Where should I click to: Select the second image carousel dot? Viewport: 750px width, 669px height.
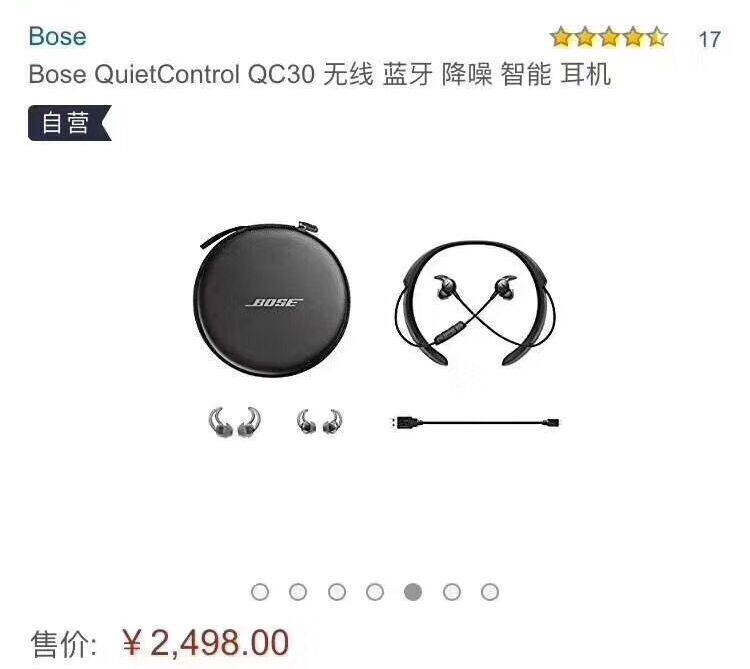click(x=298, y=592)
